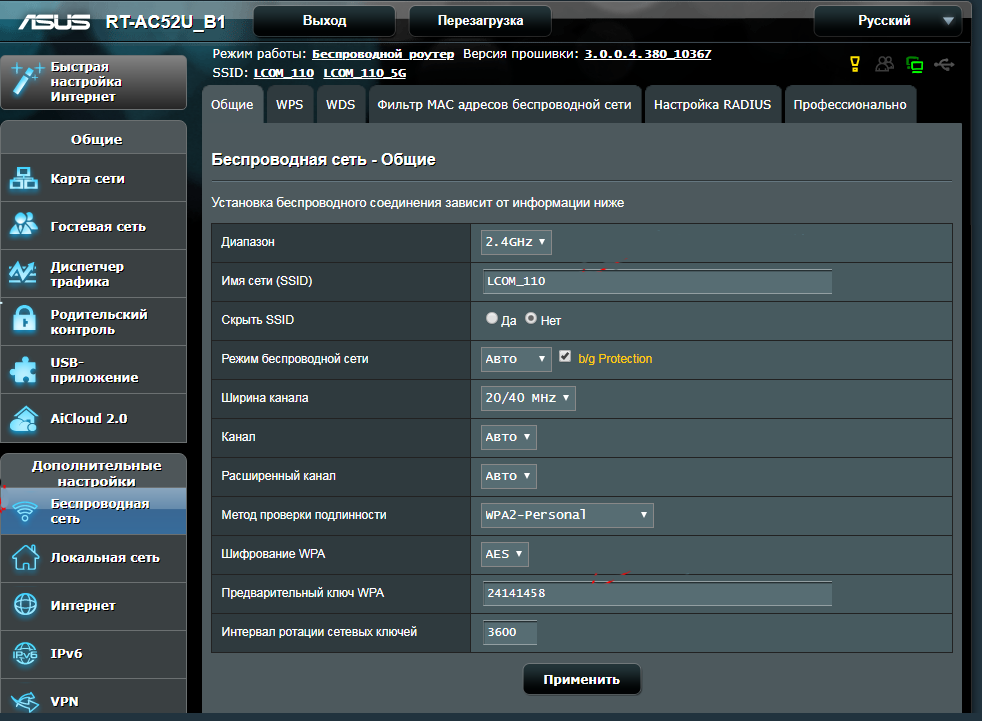Open Диспетчер трафика from the sidebar
The image size is (982, 721).
(94, 274)
